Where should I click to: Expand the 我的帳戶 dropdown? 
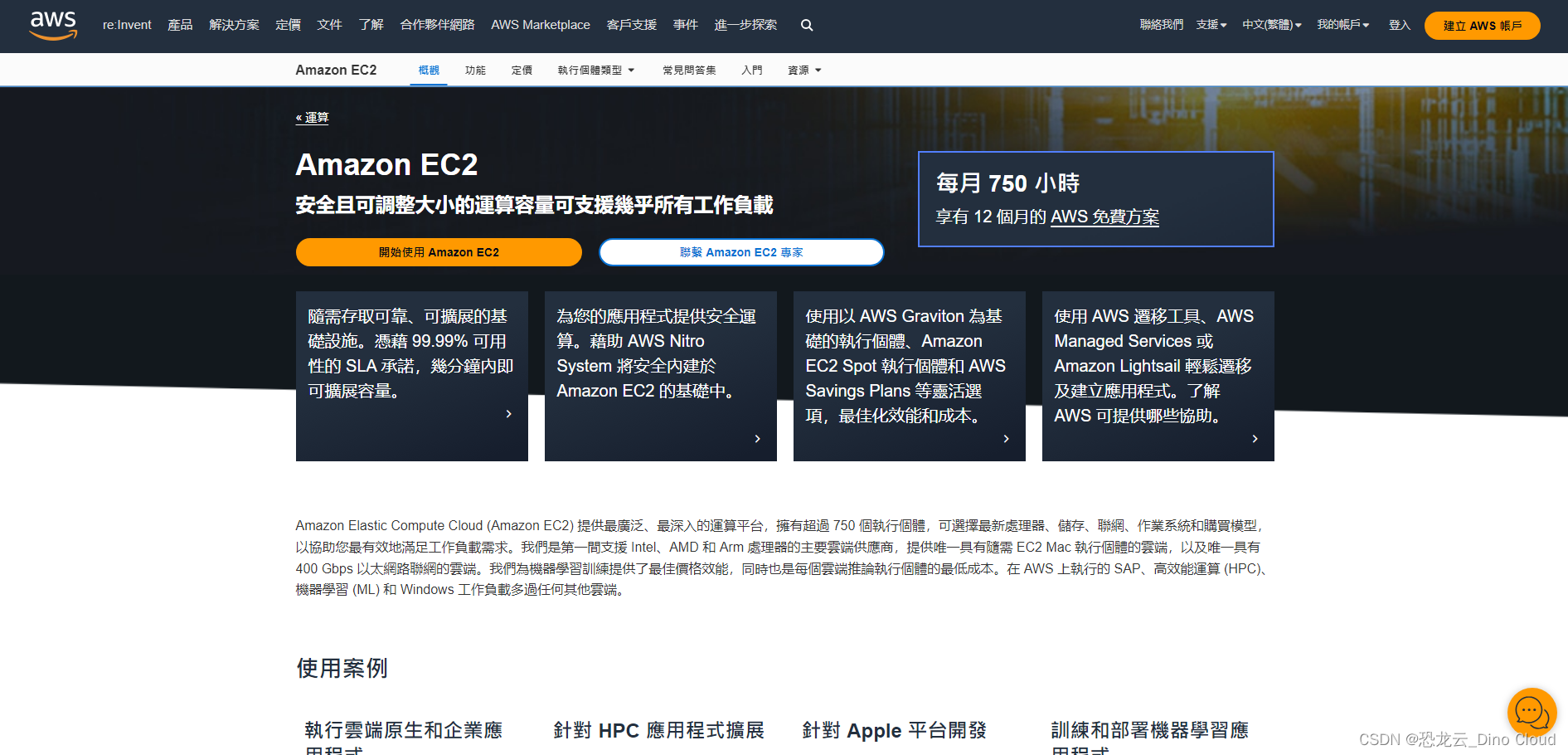(1342, 25)
